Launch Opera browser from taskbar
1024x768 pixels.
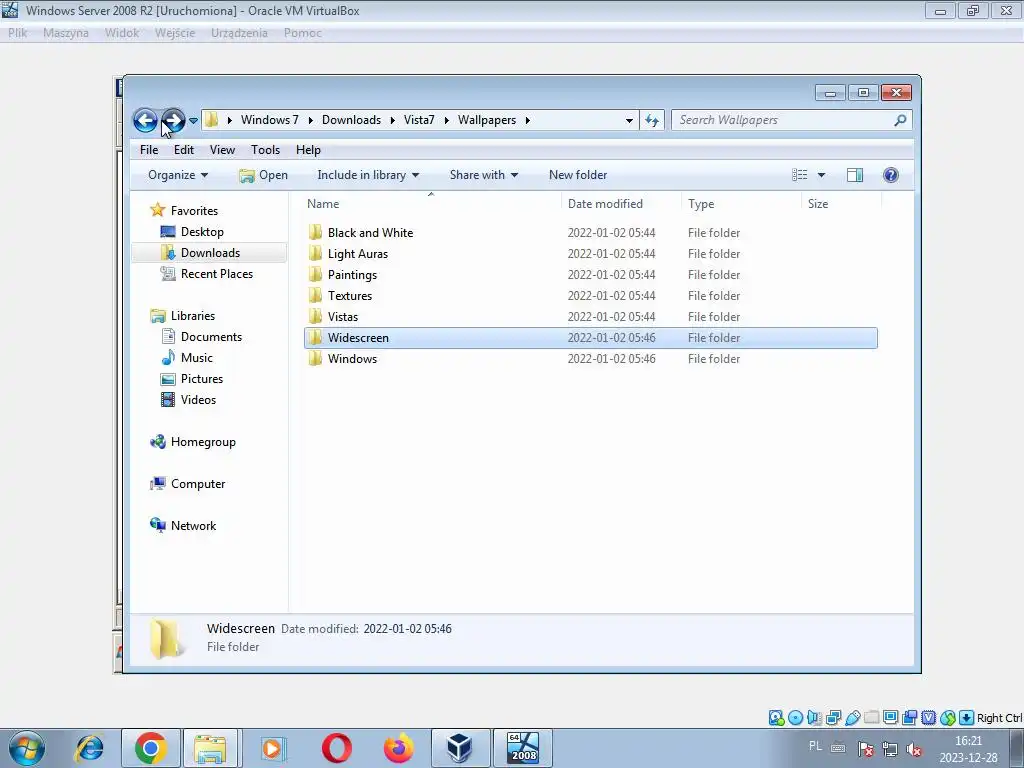click(x=337, y=748)
